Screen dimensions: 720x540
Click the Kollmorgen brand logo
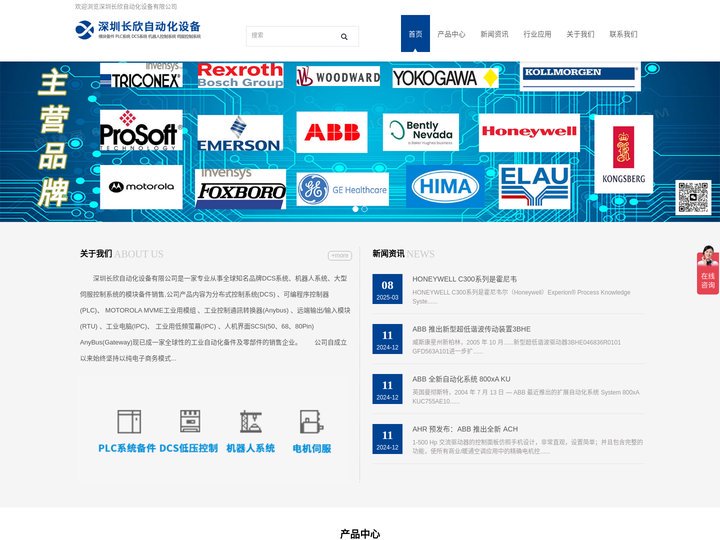580,77
